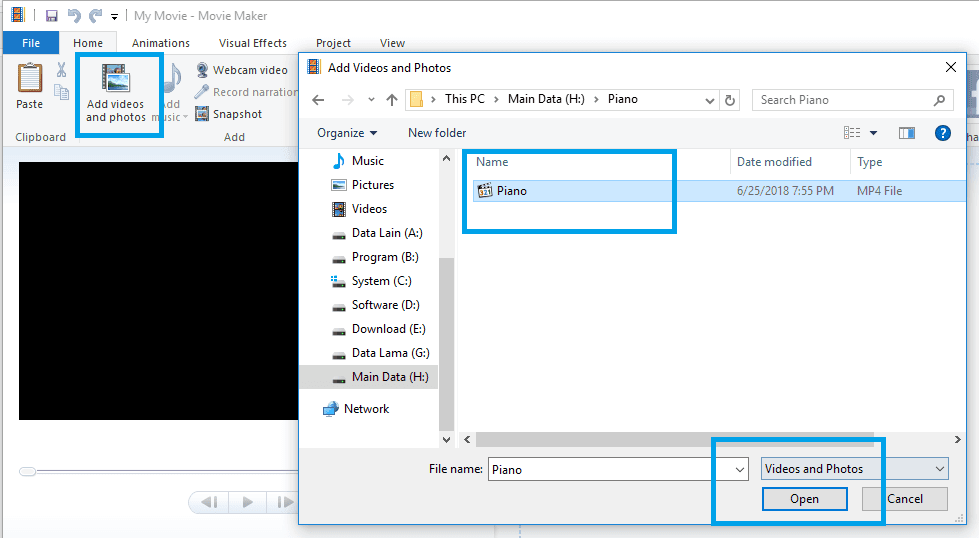
Task: Select System (C:) drive
Action: coord(371,281)
